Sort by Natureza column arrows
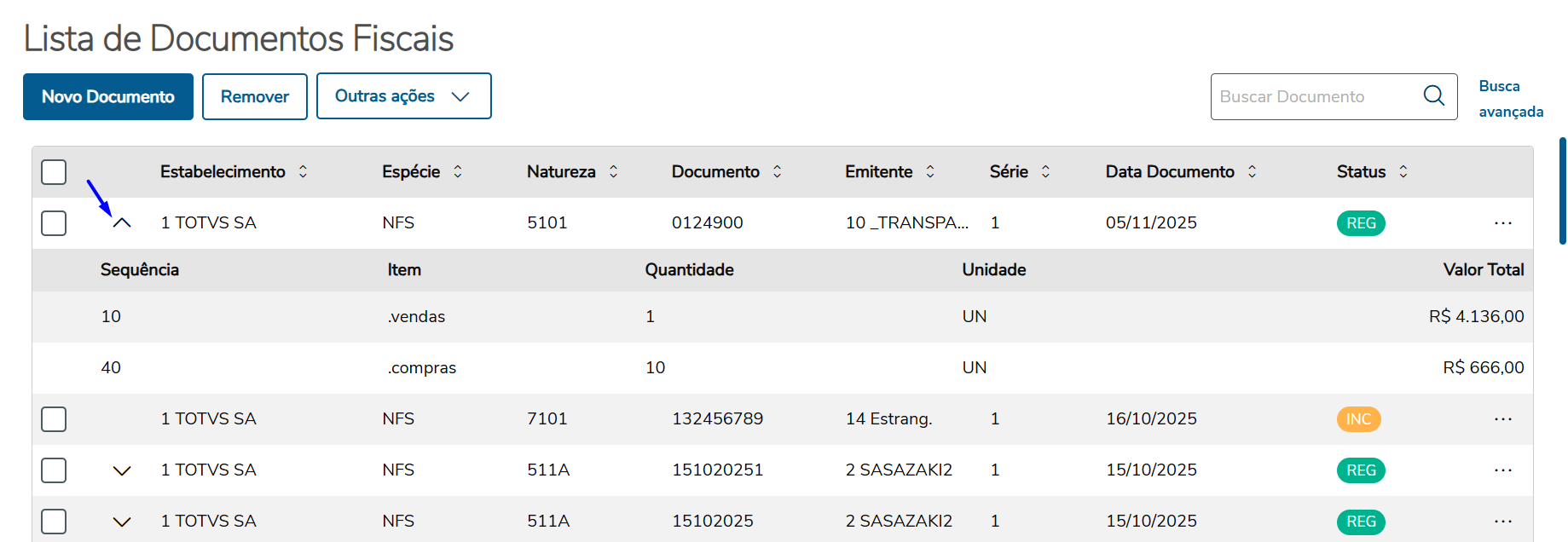Screen dimensions: 1568x542 coord(613,171)
